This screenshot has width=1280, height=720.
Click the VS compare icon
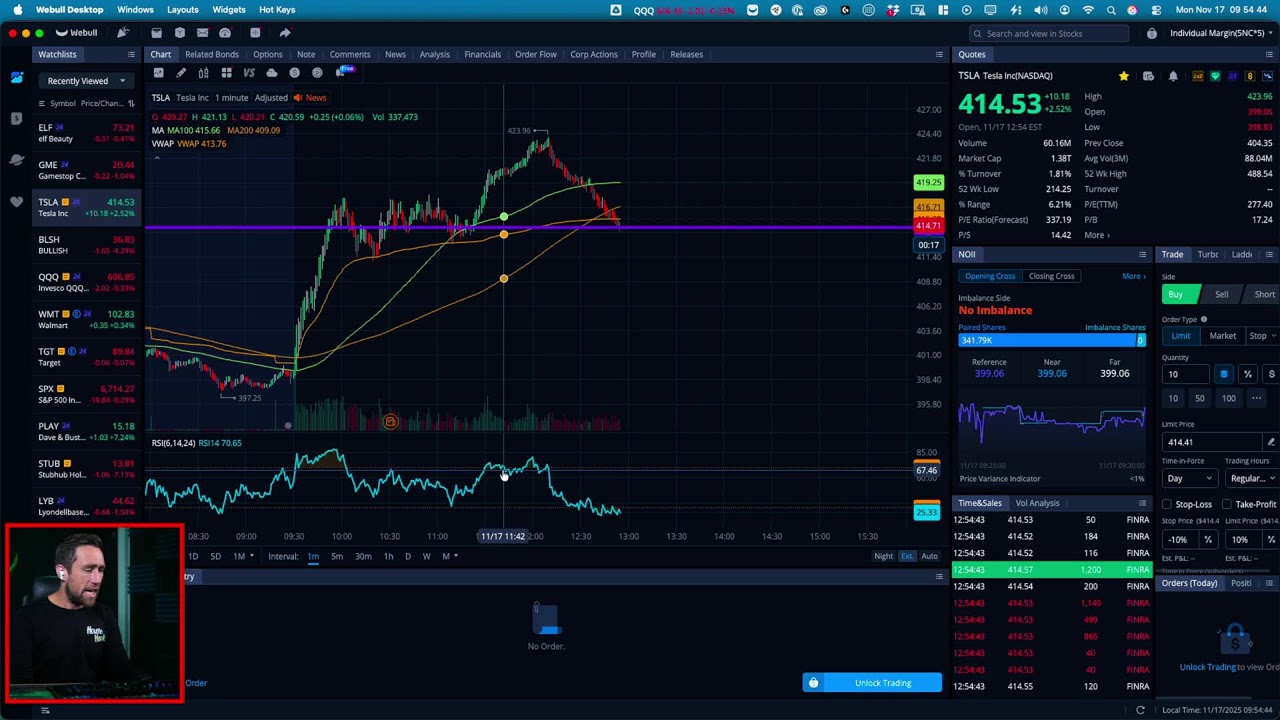tap(249, 73)
